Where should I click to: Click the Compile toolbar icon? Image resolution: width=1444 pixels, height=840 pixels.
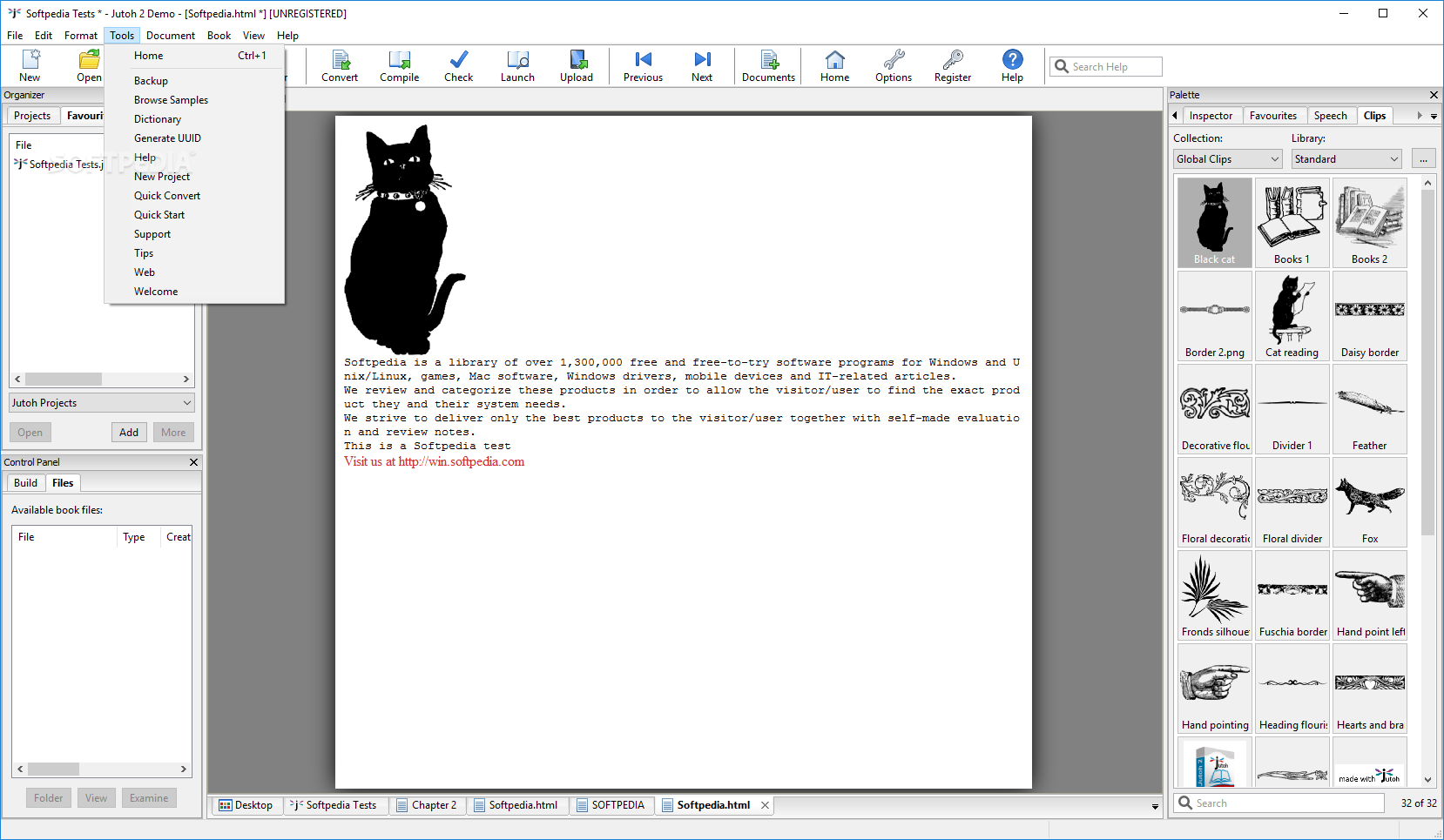coord(400,66)
